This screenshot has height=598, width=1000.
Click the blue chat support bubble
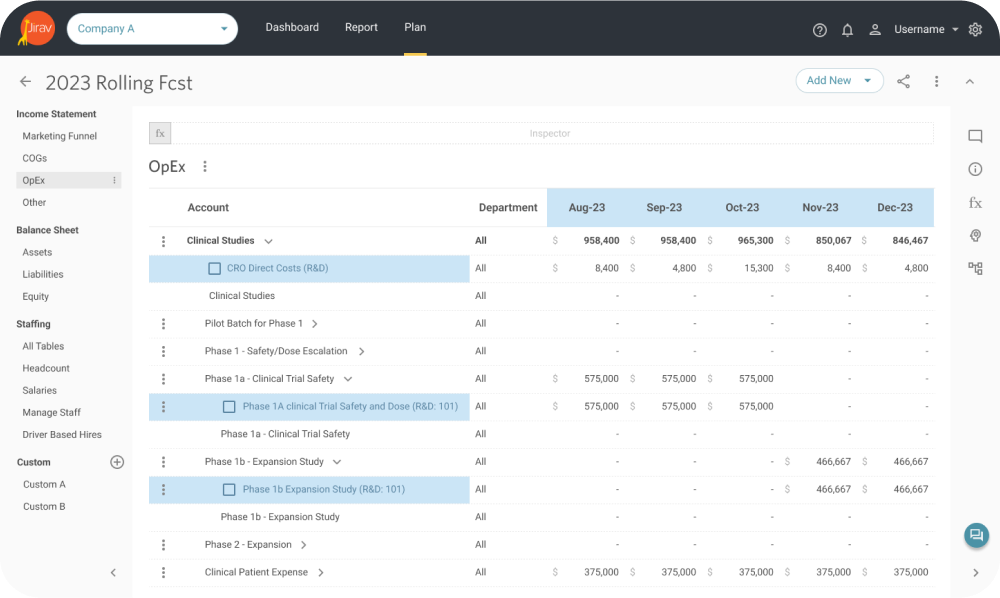[975, 536]
